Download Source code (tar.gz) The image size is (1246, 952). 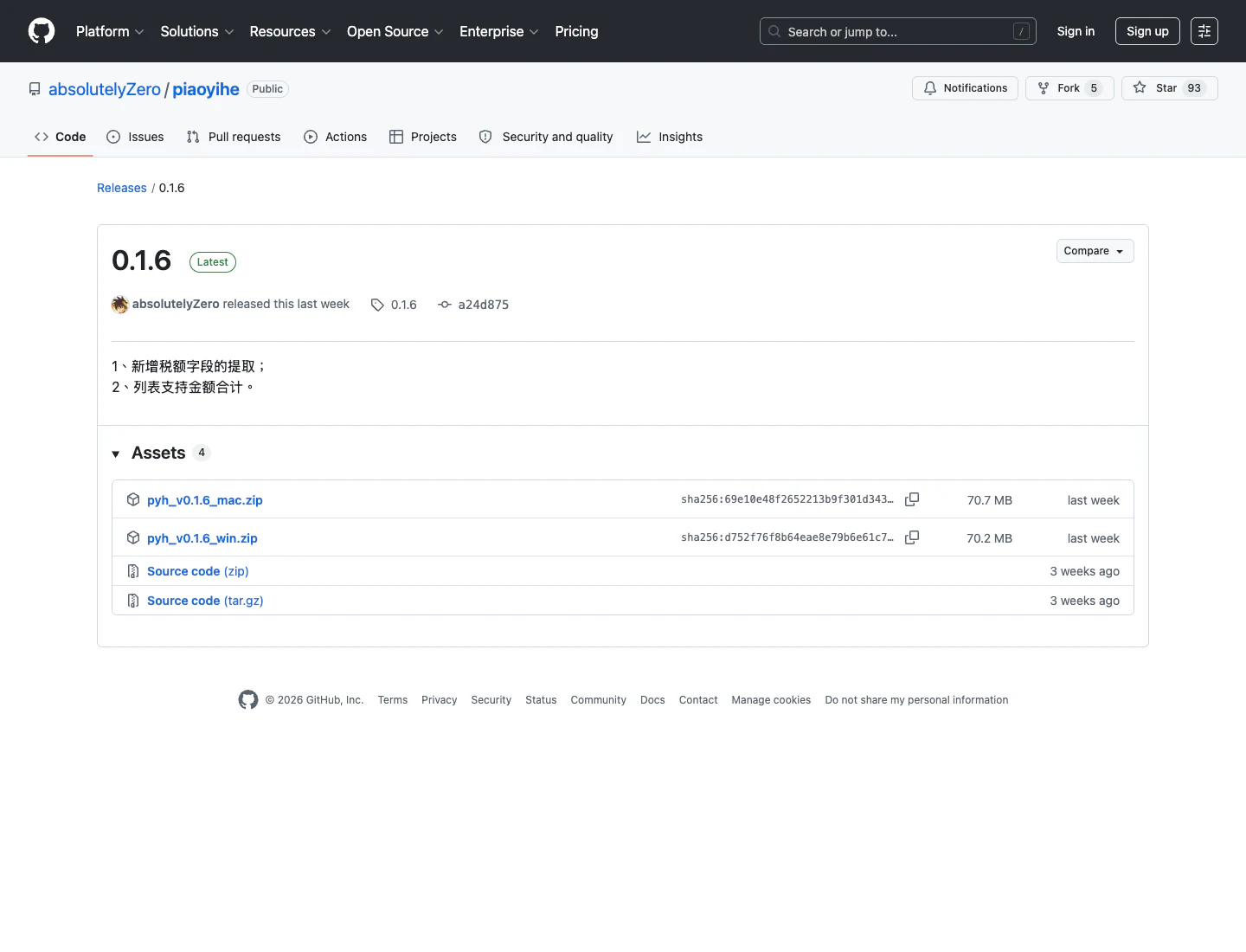[x=205, y=601]
